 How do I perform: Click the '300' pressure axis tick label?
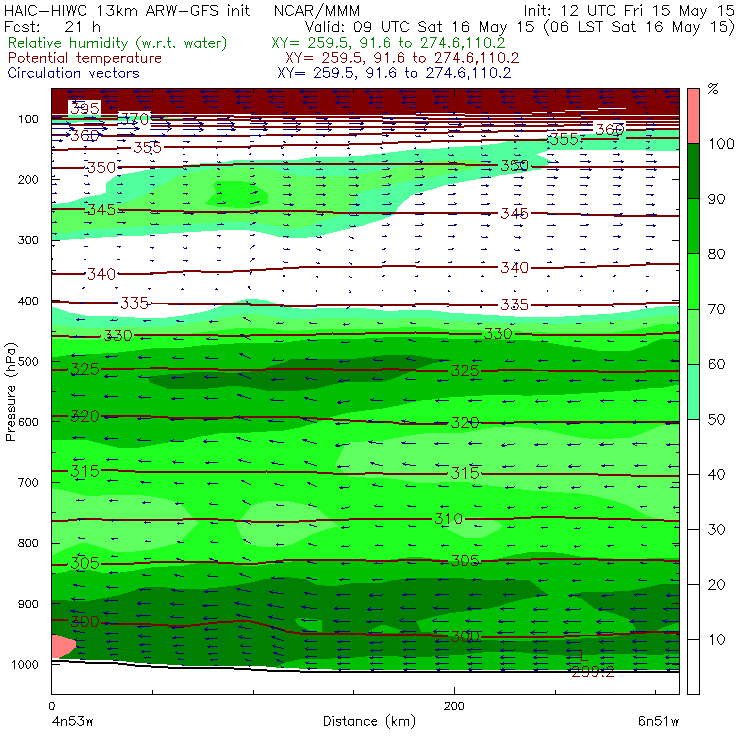pos(28,240)
